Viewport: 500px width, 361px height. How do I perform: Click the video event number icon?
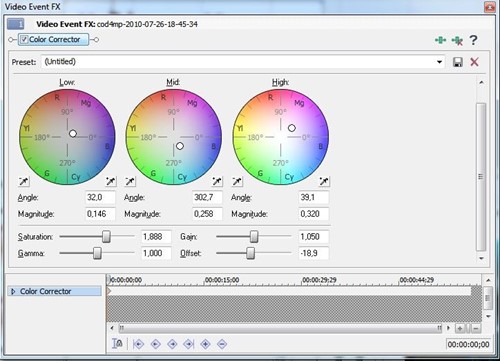[x=16, y=24]
